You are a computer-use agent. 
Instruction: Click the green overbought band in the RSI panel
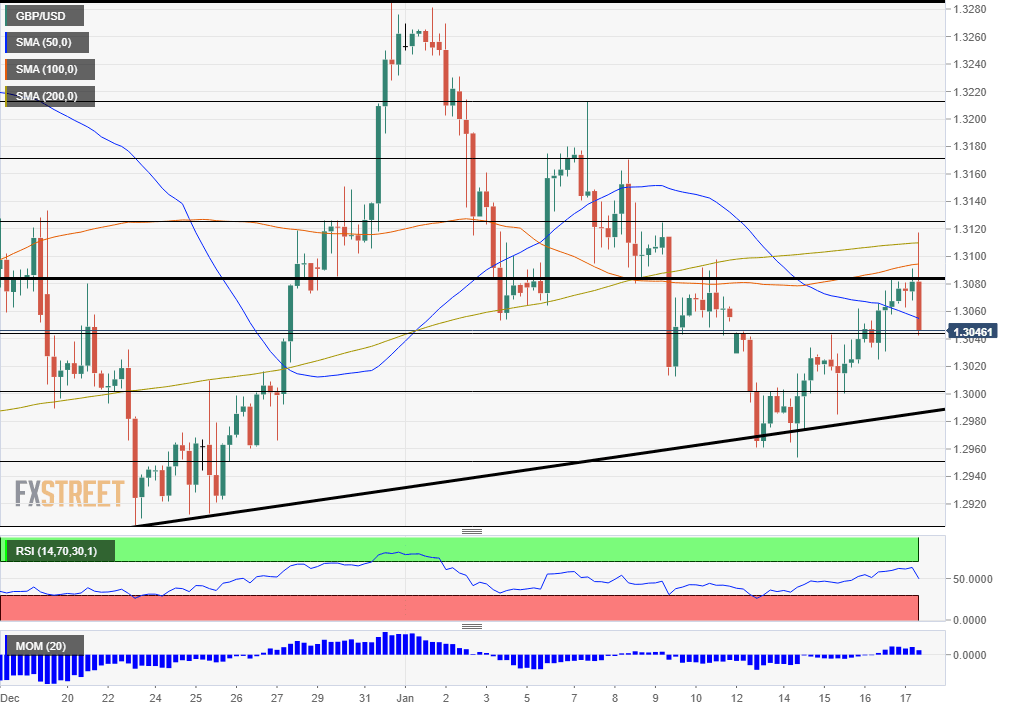pos(500,548)
